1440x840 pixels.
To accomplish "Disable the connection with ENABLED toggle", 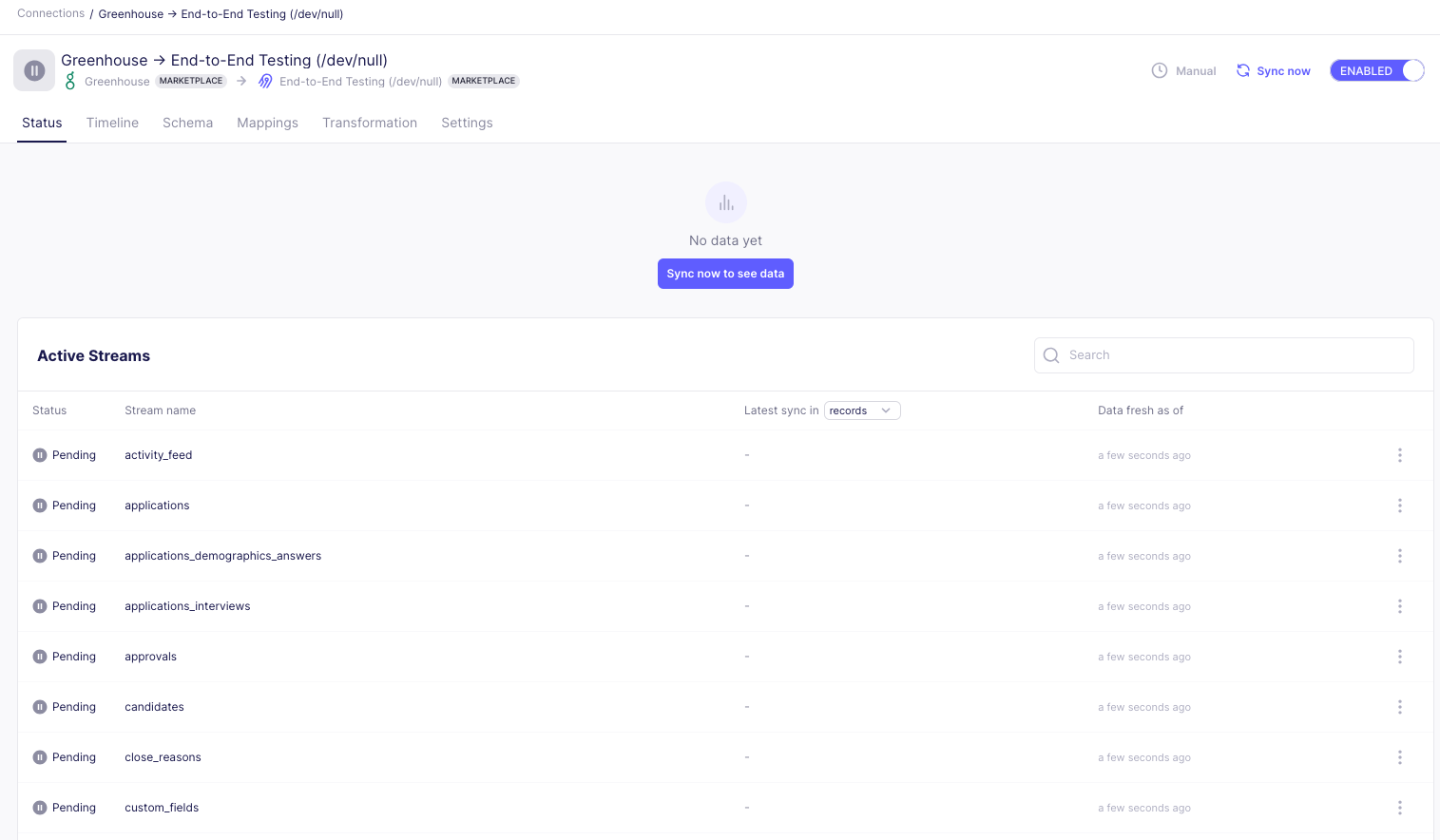I will tap(1376, 70).
